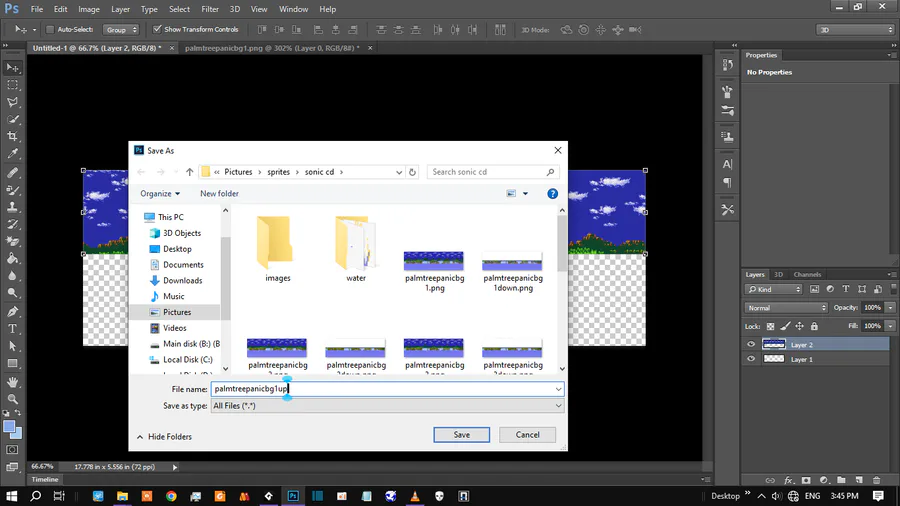Select the Dodge tool
900x506 pixels.
point(13,293)
